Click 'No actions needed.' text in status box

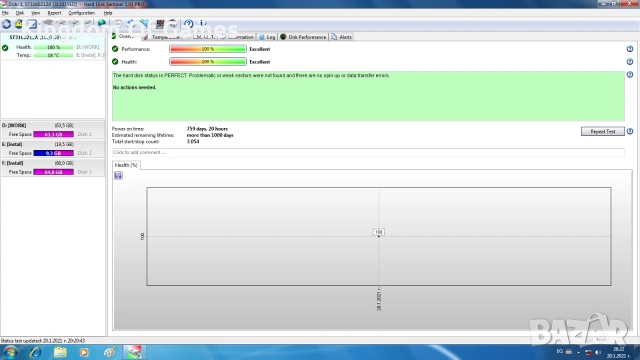tap(135, 87)
